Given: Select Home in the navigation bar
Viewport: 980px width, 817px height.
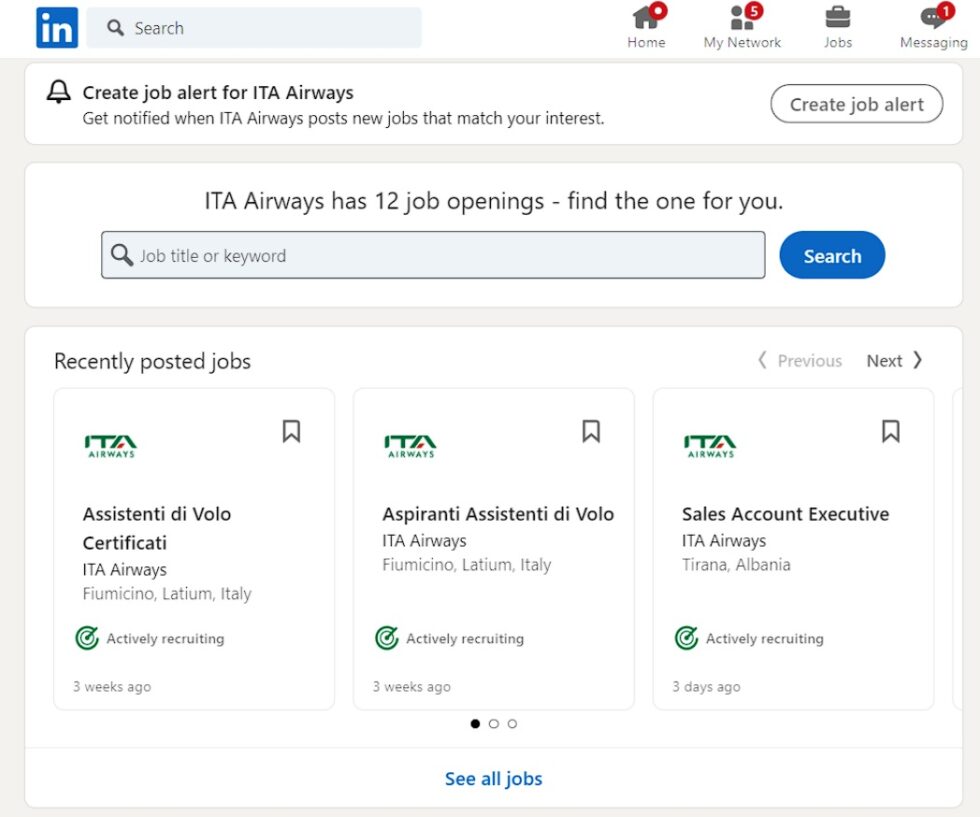Looking at the screenshot, I should 645,28.
